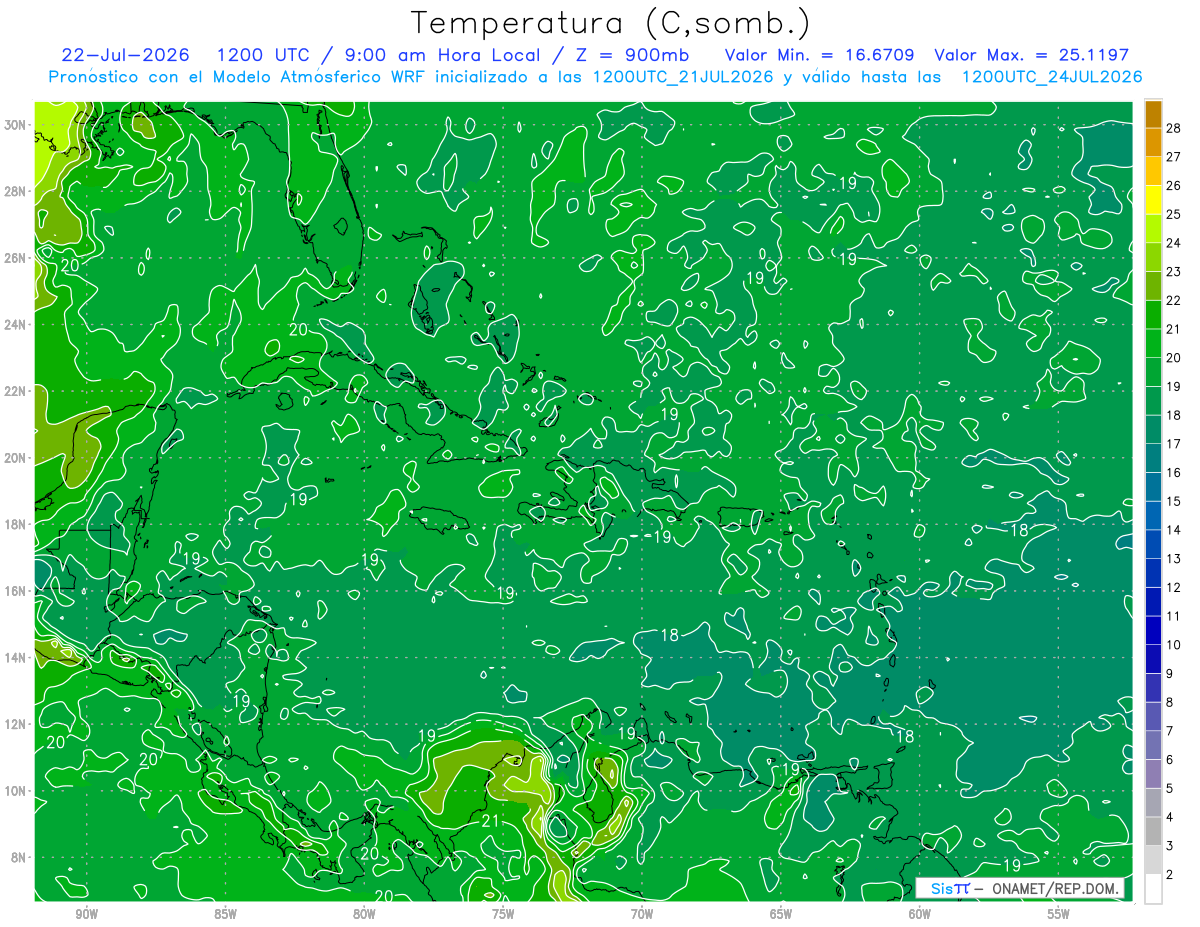Click the "30N" latitude axis label

tap(17, 125)
